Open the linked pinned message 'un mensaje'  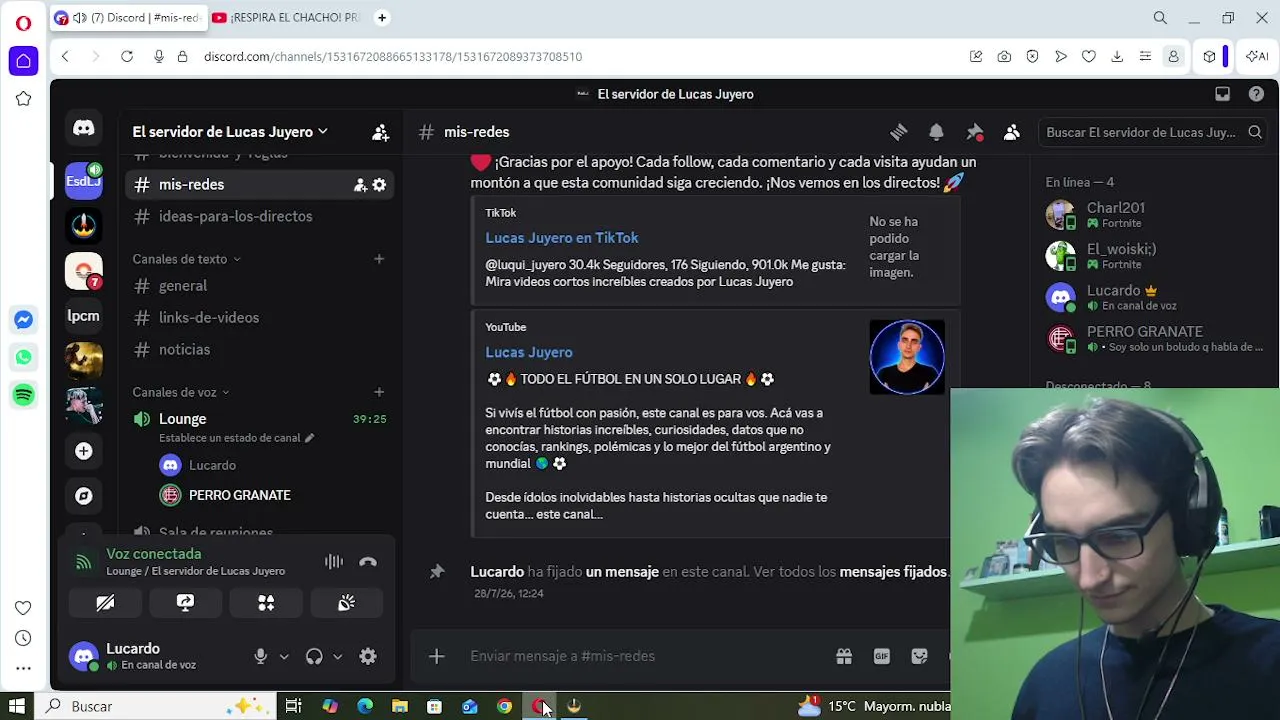(622, 572)
